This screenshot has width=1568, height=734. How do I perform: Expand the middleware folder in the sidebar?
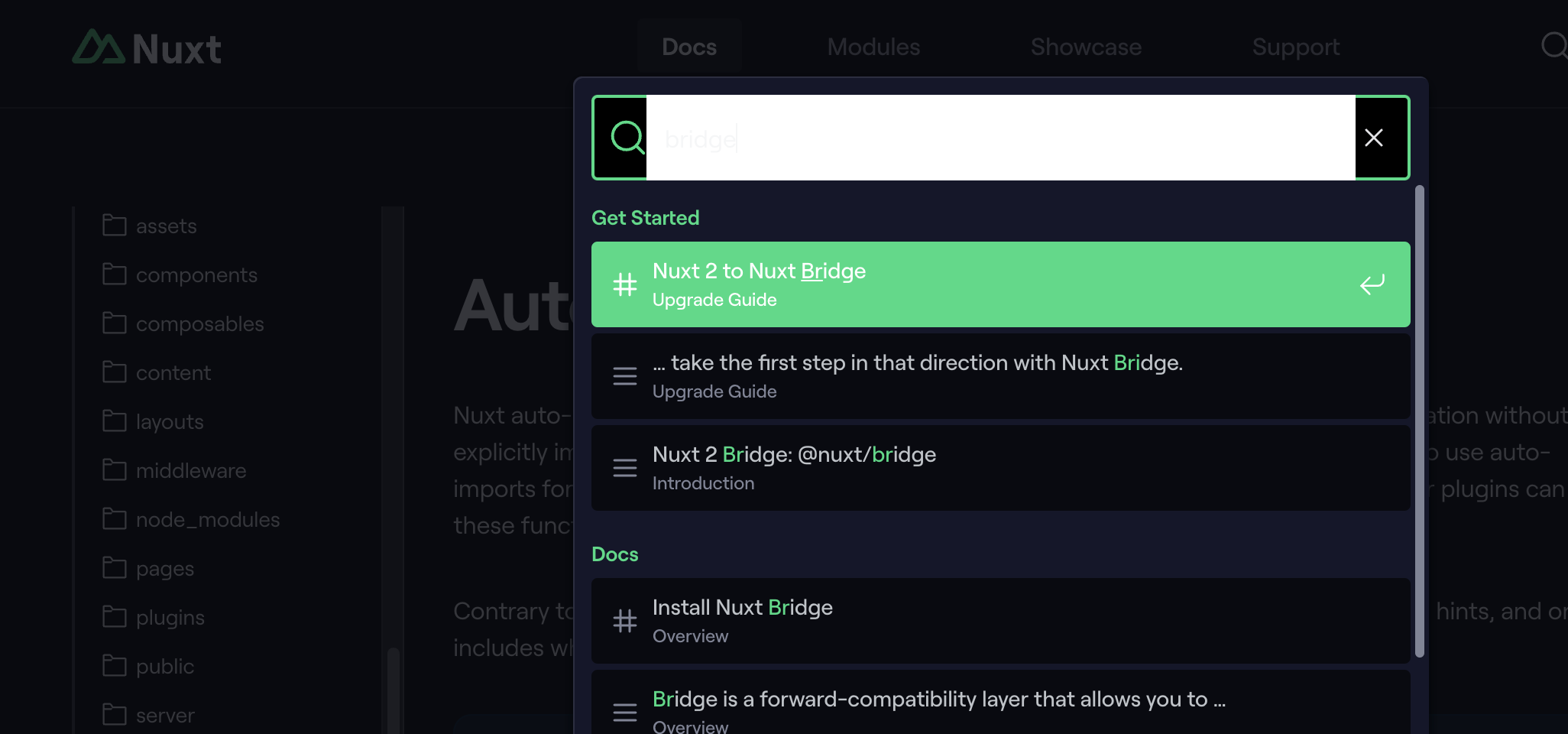pyautogui.click(x=191, y=470)
